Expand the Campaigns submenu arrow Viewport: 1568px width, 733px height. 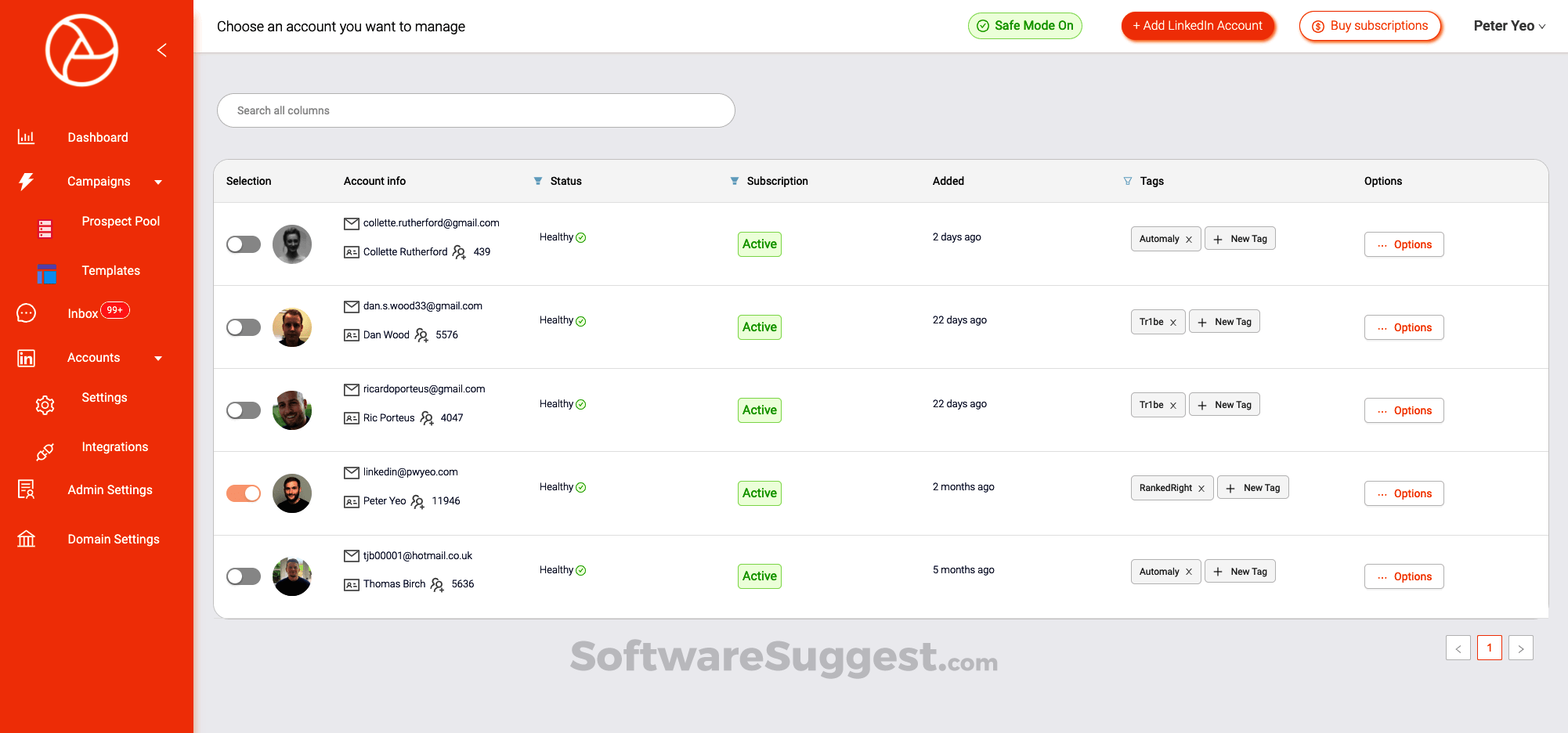pos(158,182)
